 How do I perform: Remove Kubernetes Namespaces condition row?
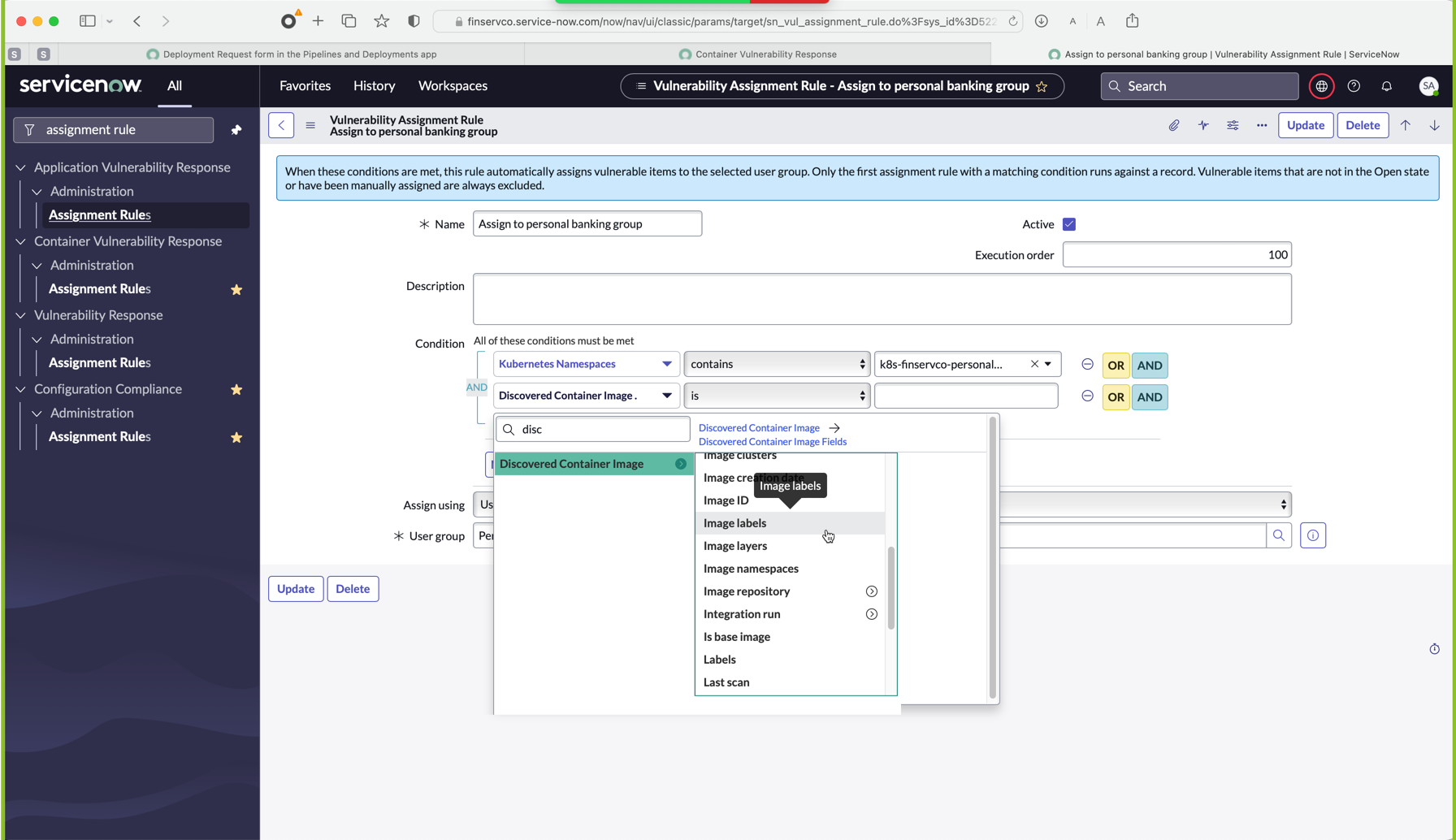pyautogui.click(x=1087, y=364)
